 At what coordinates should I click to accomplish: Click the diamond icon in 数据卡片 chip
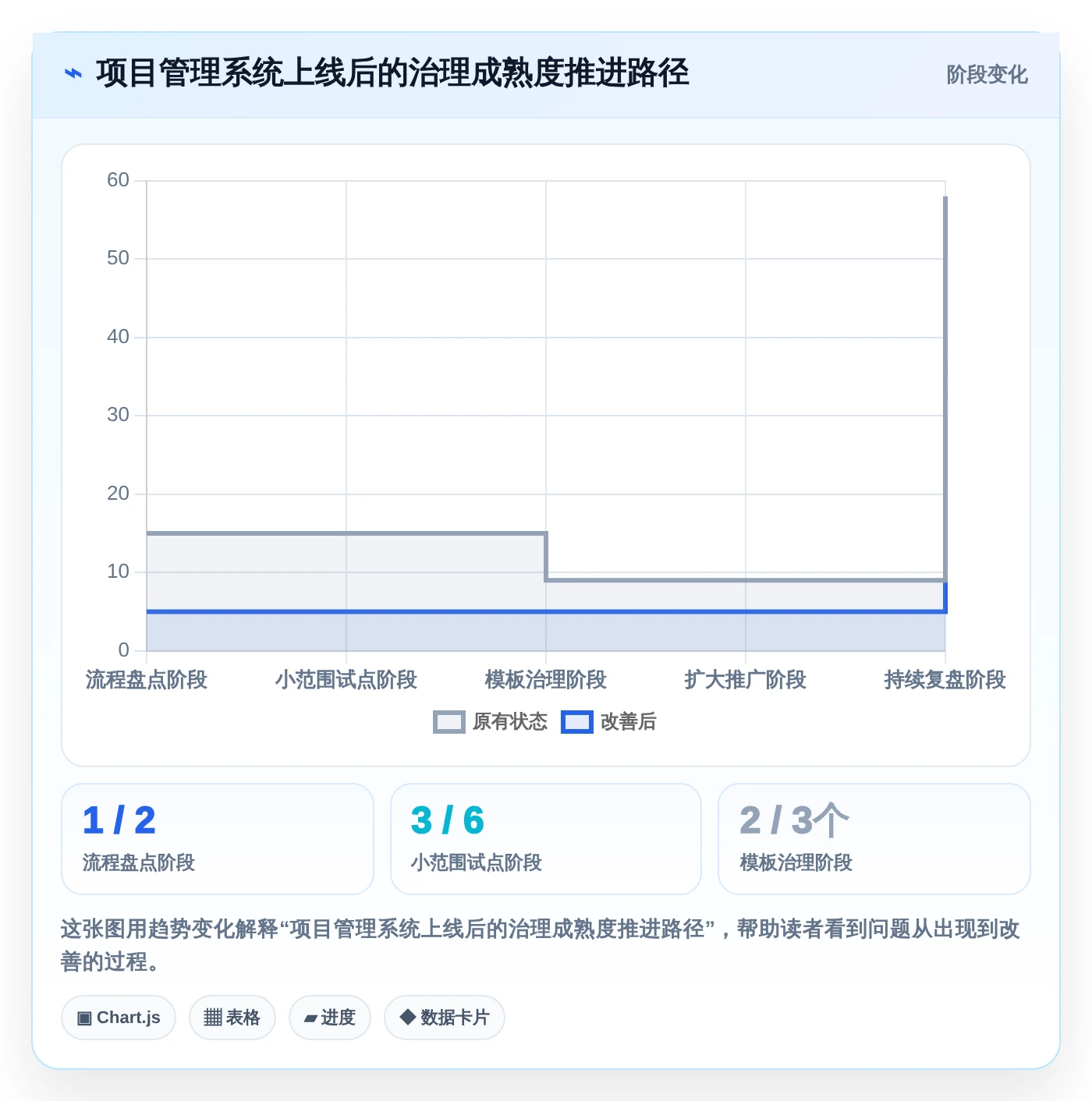point(407,1017)
